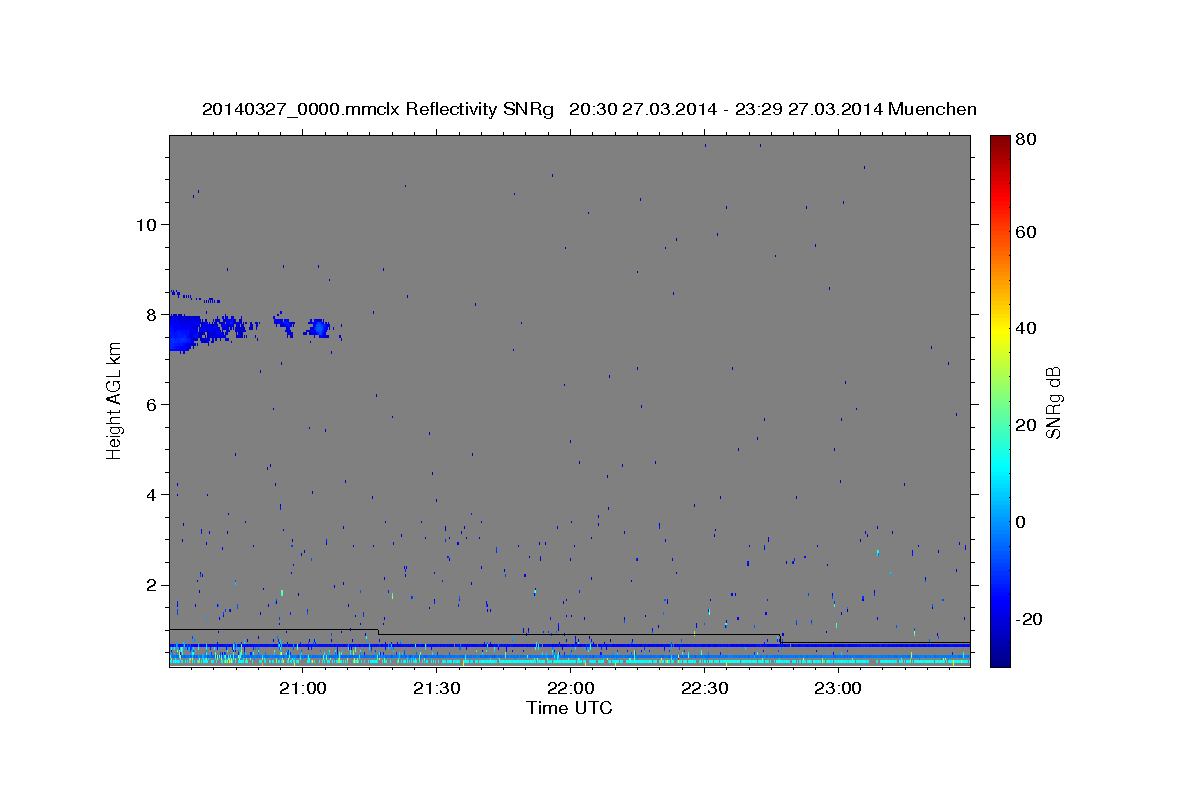Click the 22:30 time tick label
Screen dimensions: 1200x800
[x=704, y=689]
